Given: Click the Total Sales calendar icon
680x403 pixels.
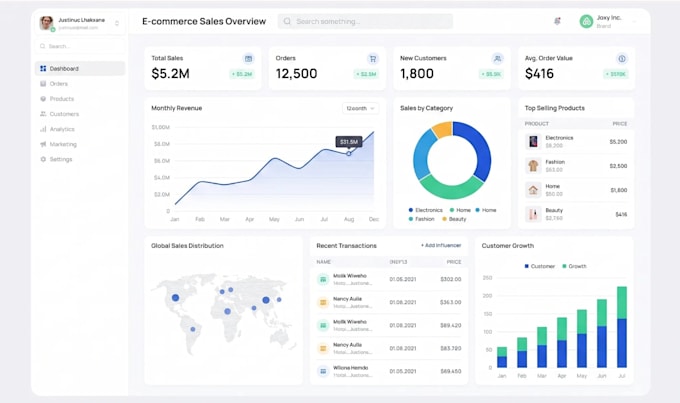Looking at the screenshot, I should [x=248, y=59].
